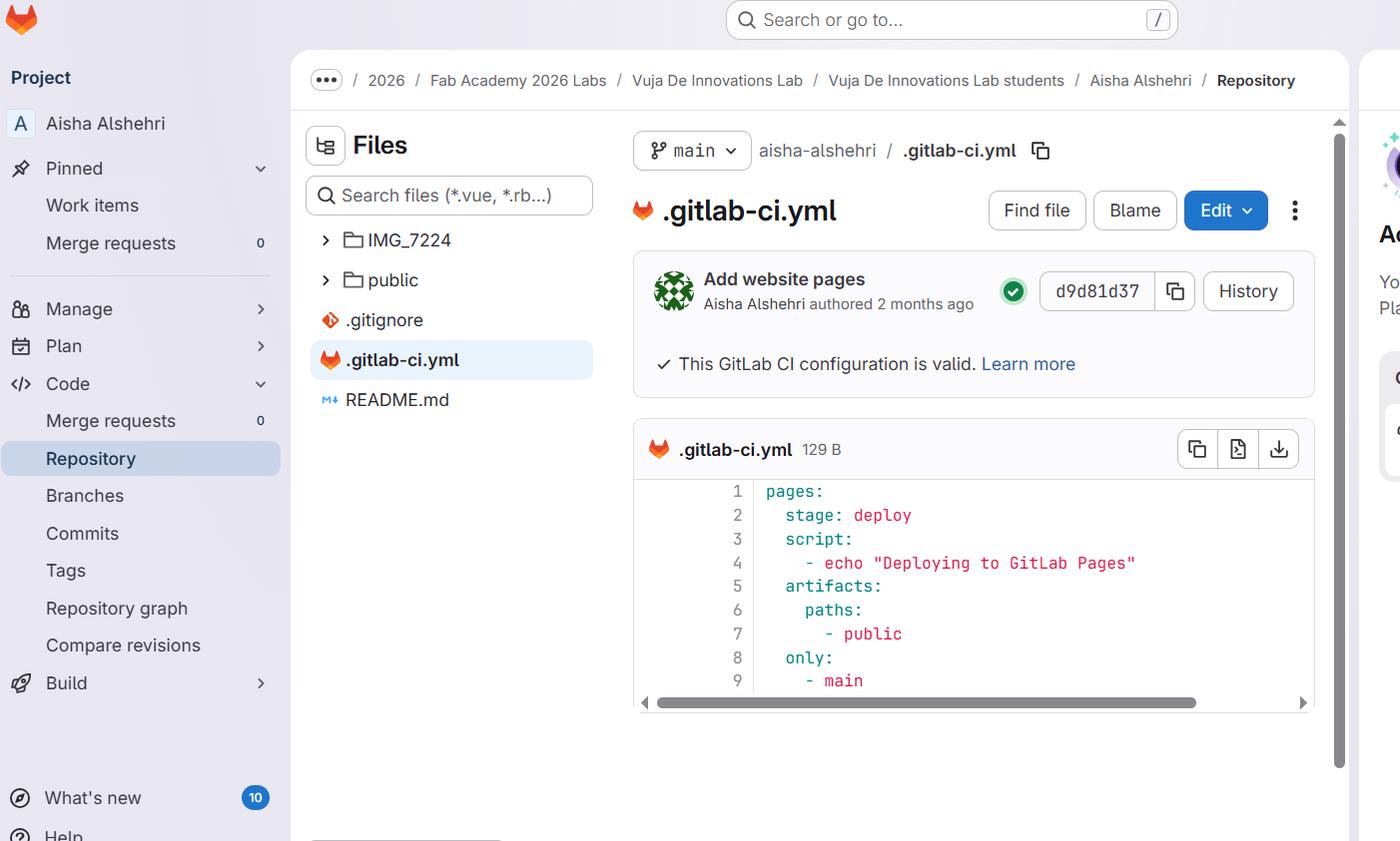1400x841 pixels.
Task: Copy commit SHA d9d81d37 icon
Action: tap(1175, 291)
